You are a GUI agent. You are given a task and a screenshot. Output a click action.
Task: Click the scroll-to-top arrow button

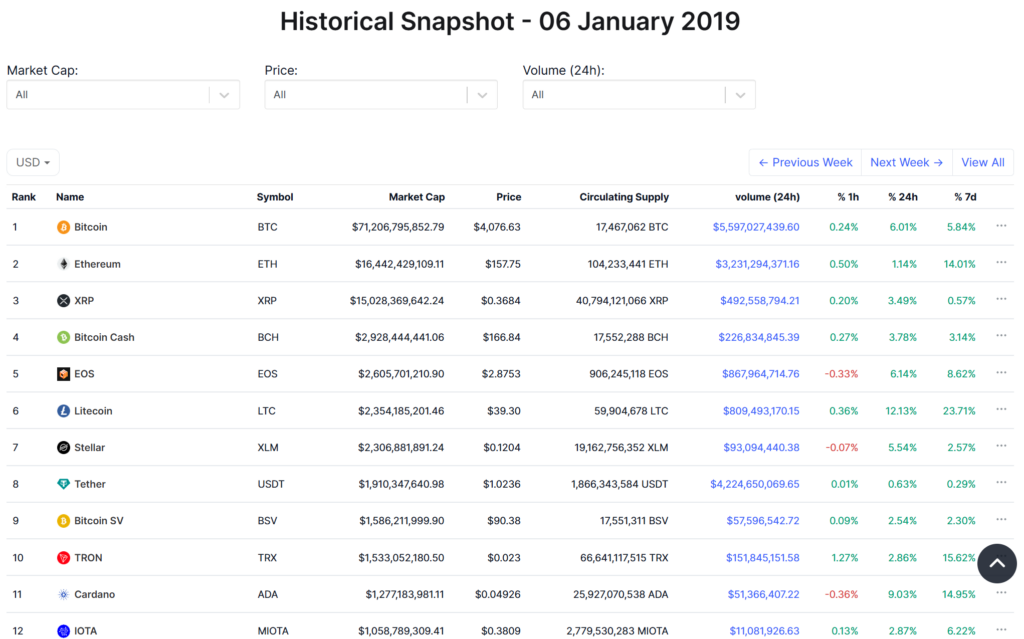click(997, 564)
